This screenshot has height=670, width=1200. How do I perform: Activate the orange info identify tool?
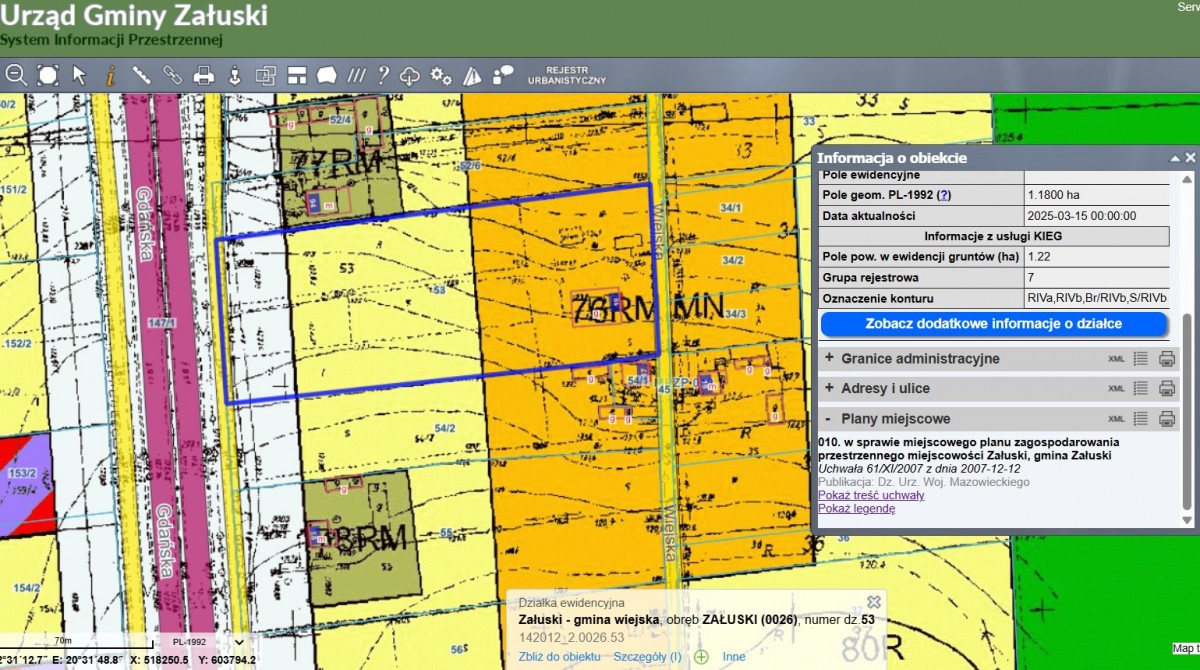pyautogui.click(x=110, y=74)
